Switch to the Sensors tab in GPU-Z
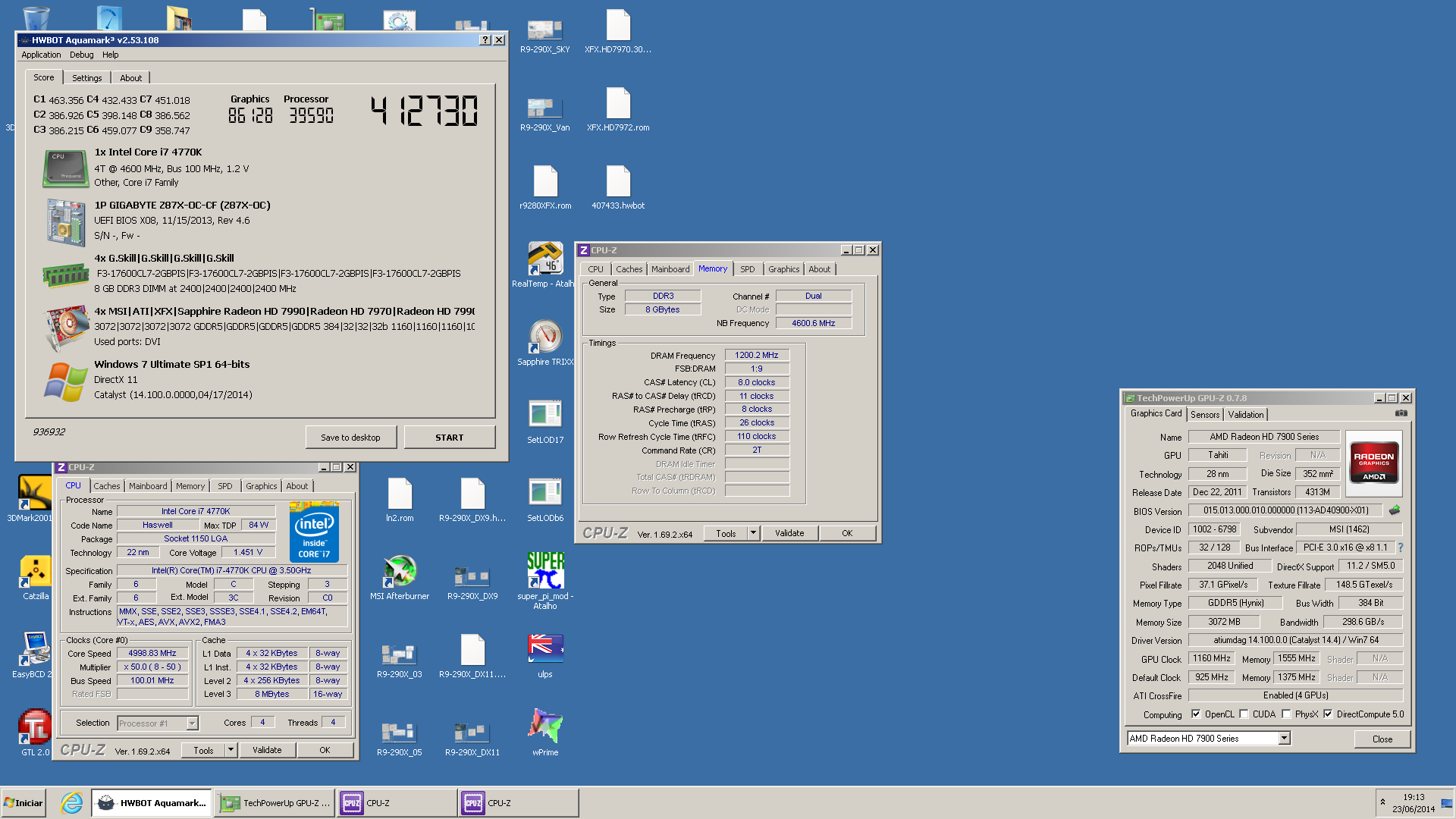This screenshot has width=1456, height=819. (x=1205, y=415)
